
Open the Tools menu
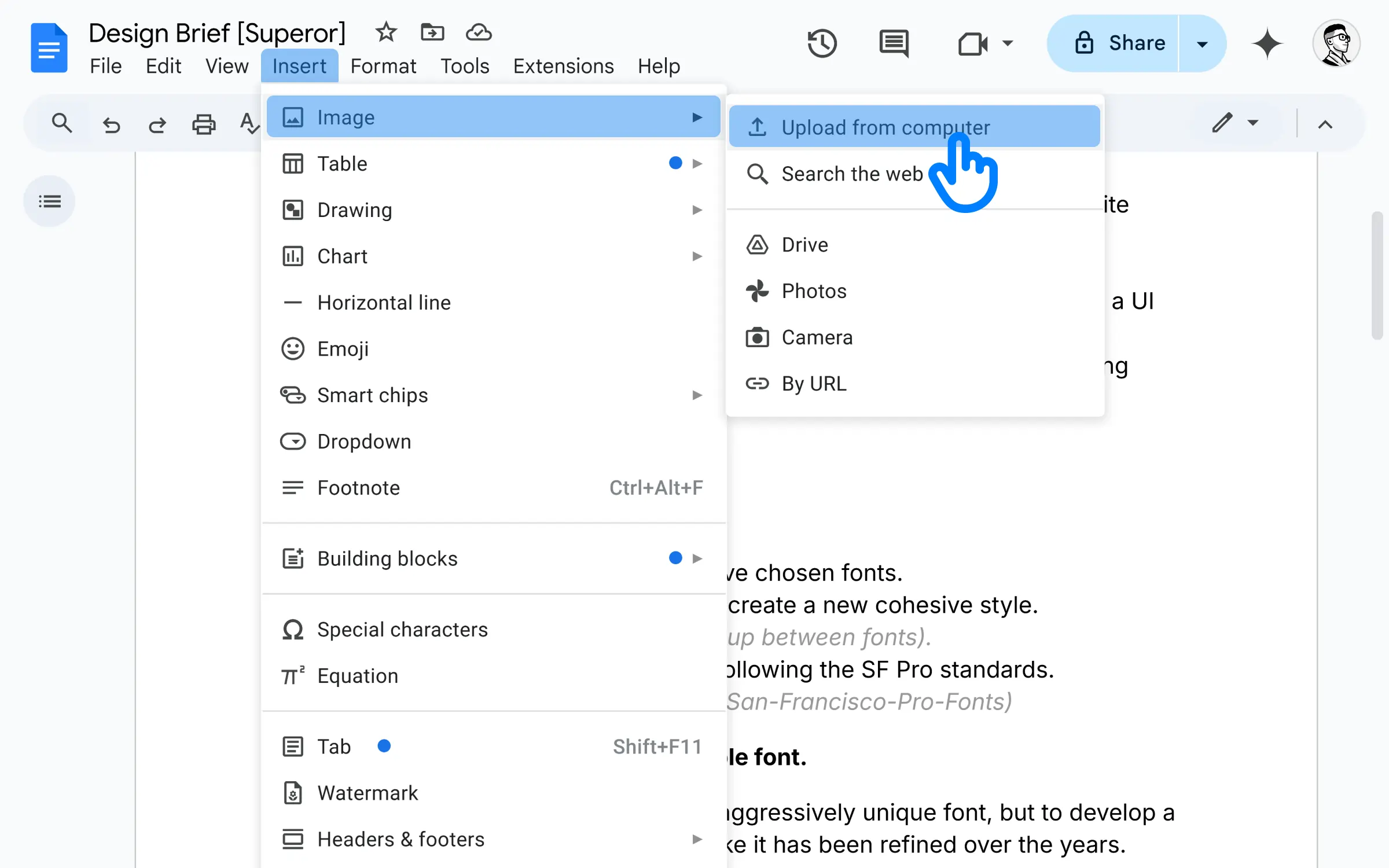point(465,66)
